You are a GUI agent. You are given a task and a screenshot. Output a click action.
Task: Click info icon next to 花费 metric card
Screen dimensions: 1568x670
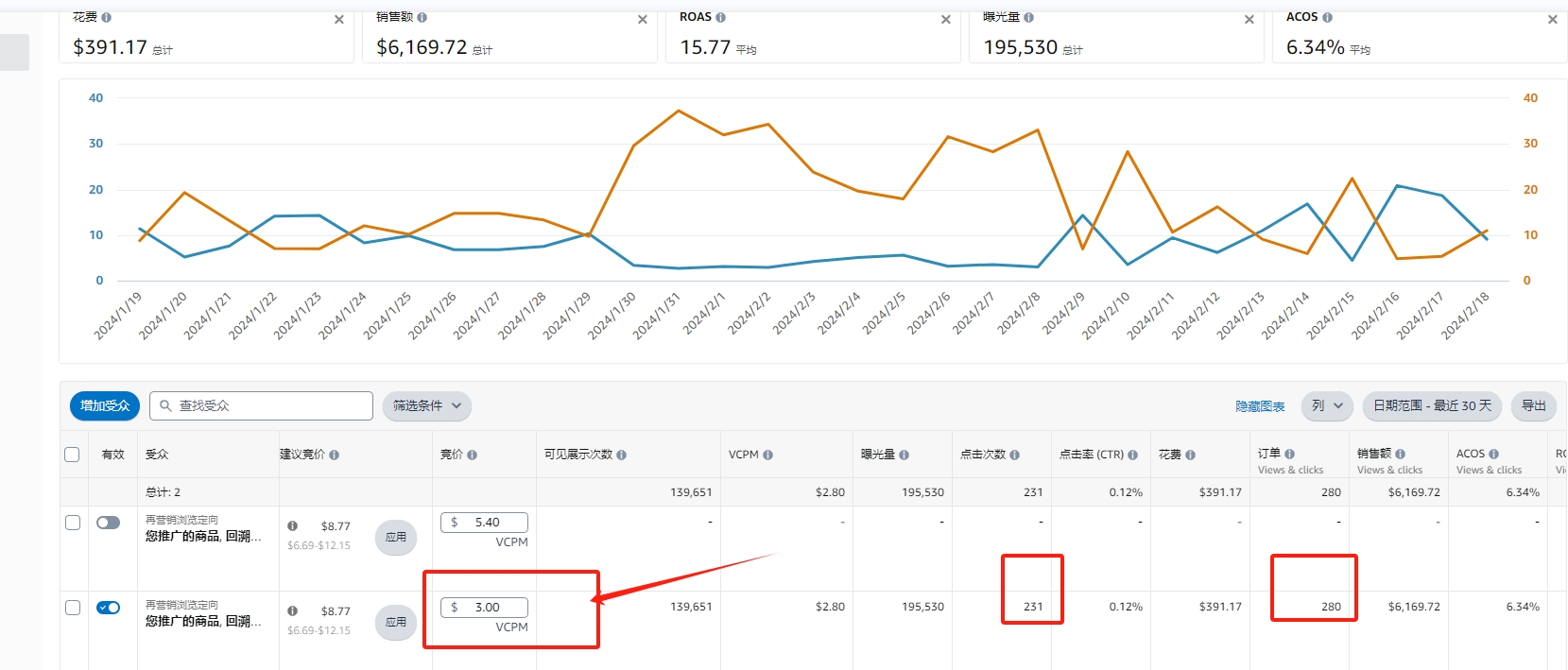107,17
